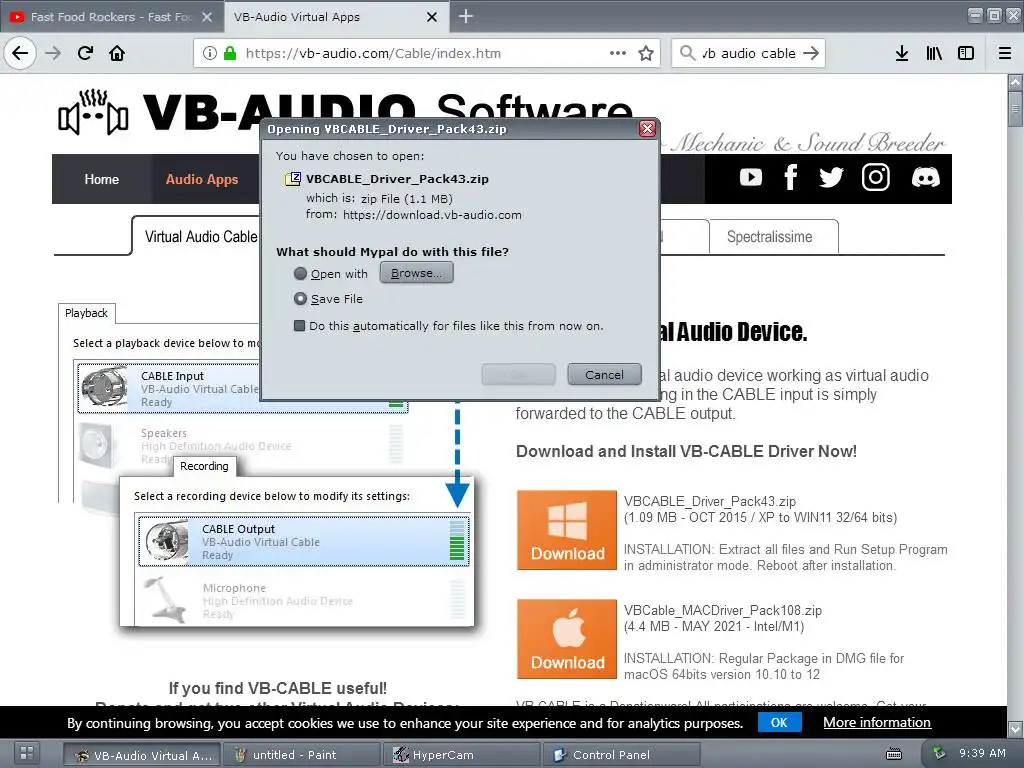Open Audio Apps in site navigation
Image resolution: width=1024 pixels, height=768 pixels.
[x=202, y=179]
